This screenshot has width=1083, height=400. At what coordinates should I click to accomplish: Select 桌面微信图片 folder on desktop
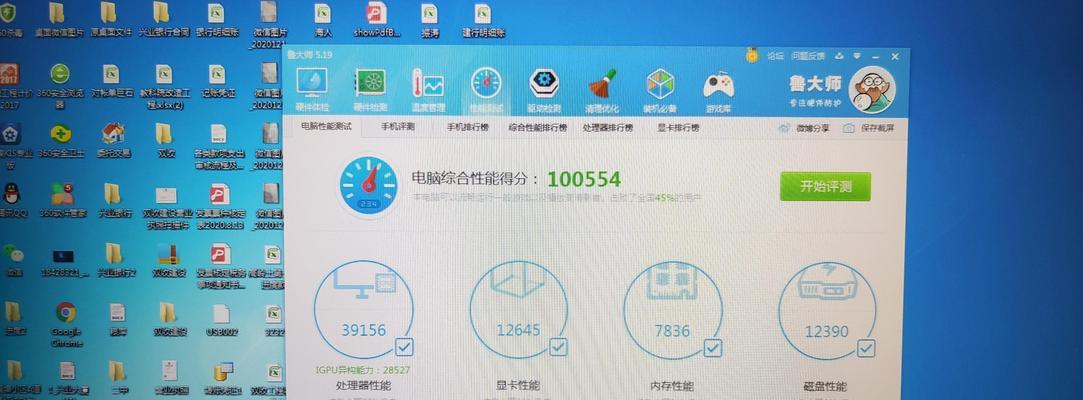click(x=58, y=21)
